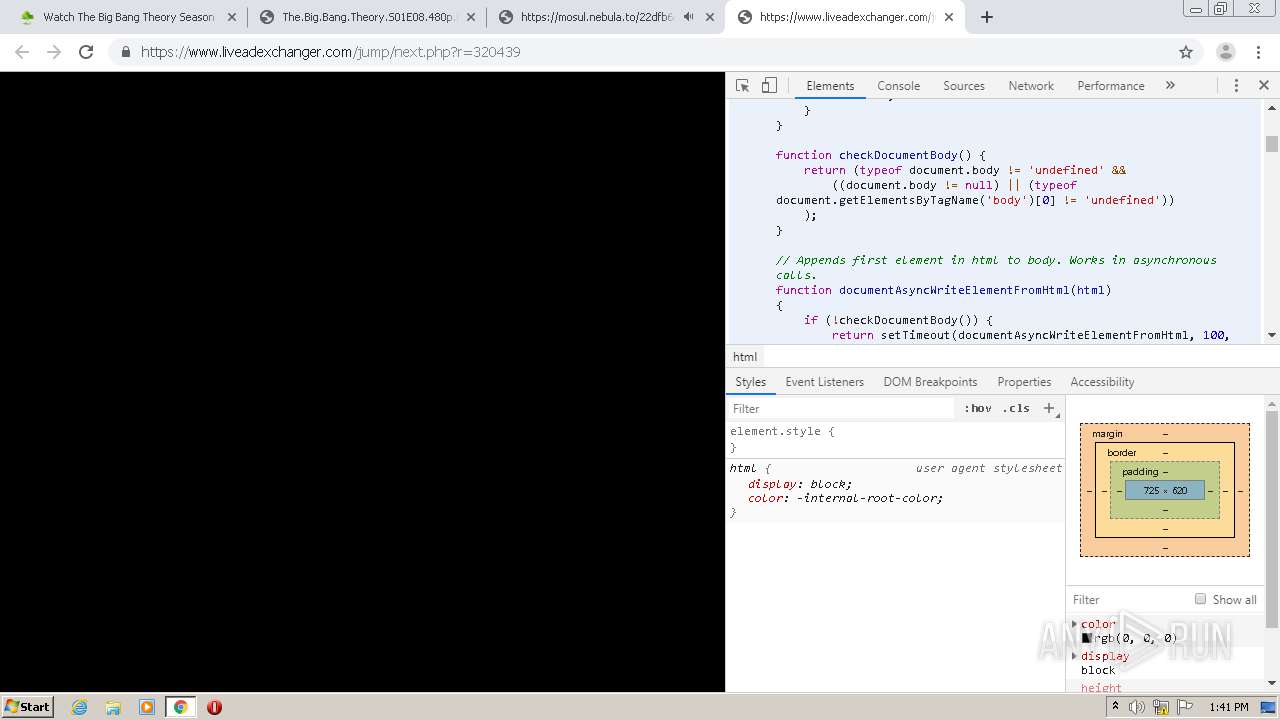Screen dimensions: 1280x720
Task: Open the system tray volume icon
Action: point(1137,707)
